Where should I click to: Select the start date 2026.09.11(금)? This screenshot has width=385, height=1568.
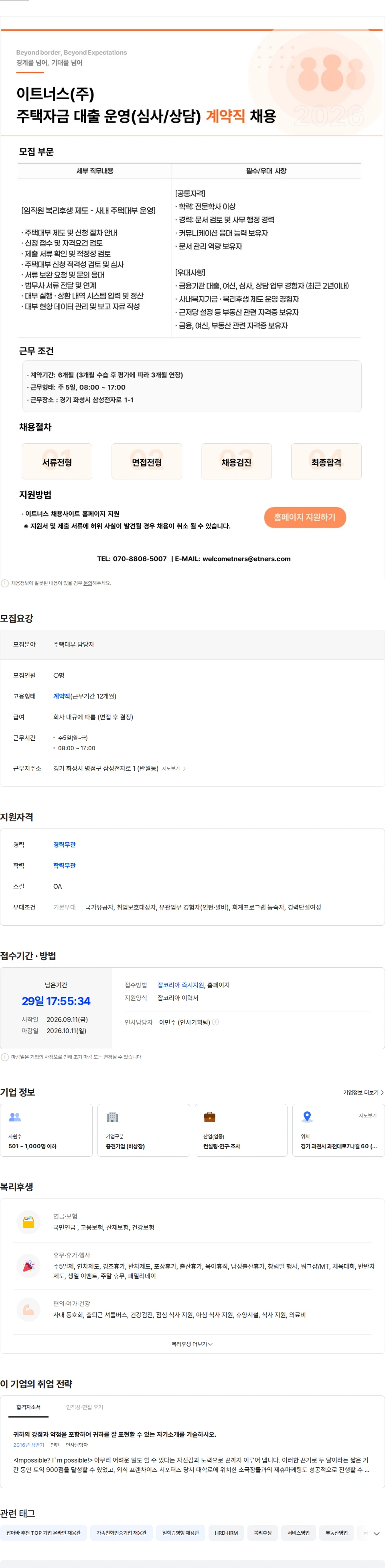click(67, 1020)
